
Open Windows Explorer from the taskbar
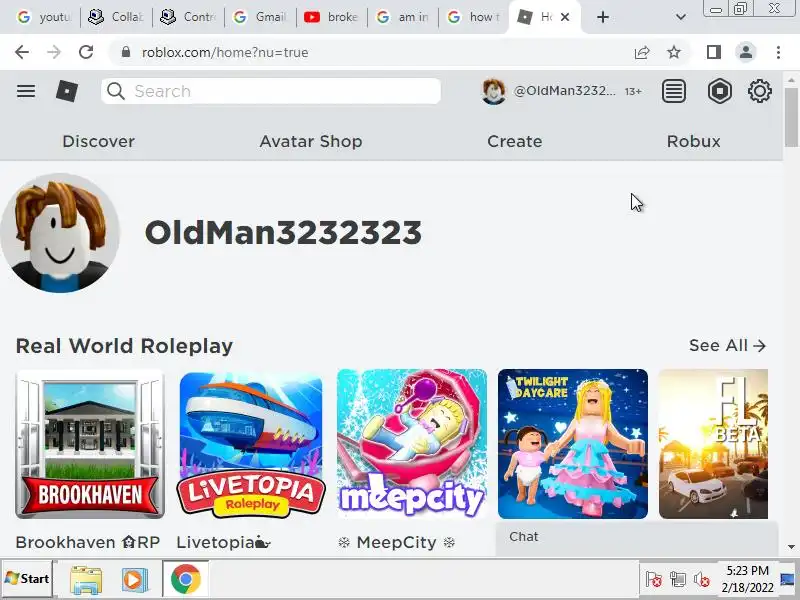coord(86,579)
